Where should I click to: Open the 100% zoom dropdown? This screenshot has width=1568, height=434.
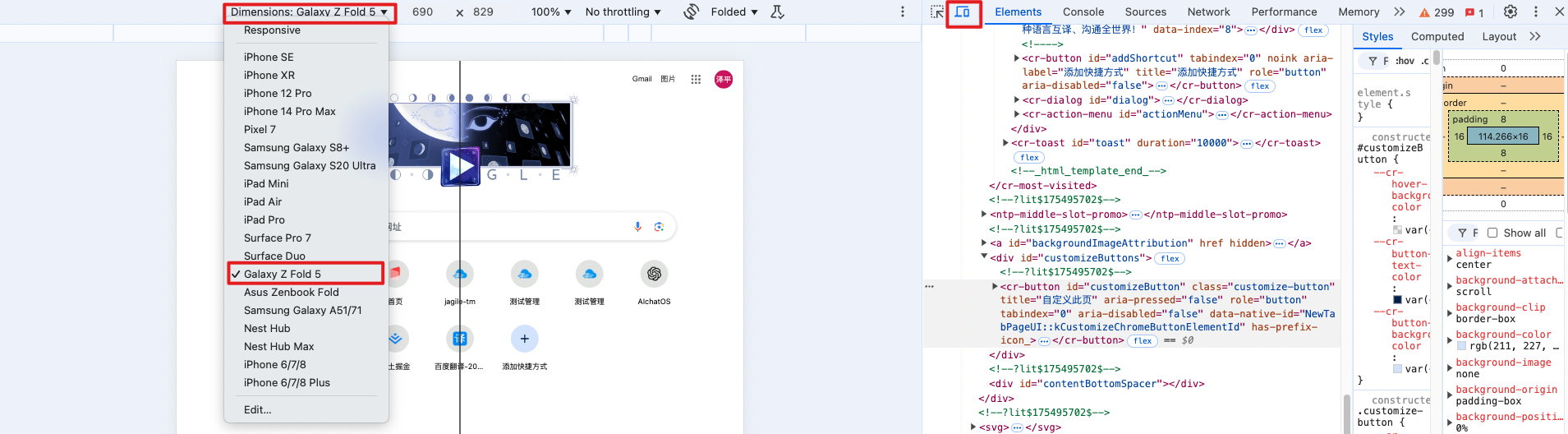(x=551, y=12)
